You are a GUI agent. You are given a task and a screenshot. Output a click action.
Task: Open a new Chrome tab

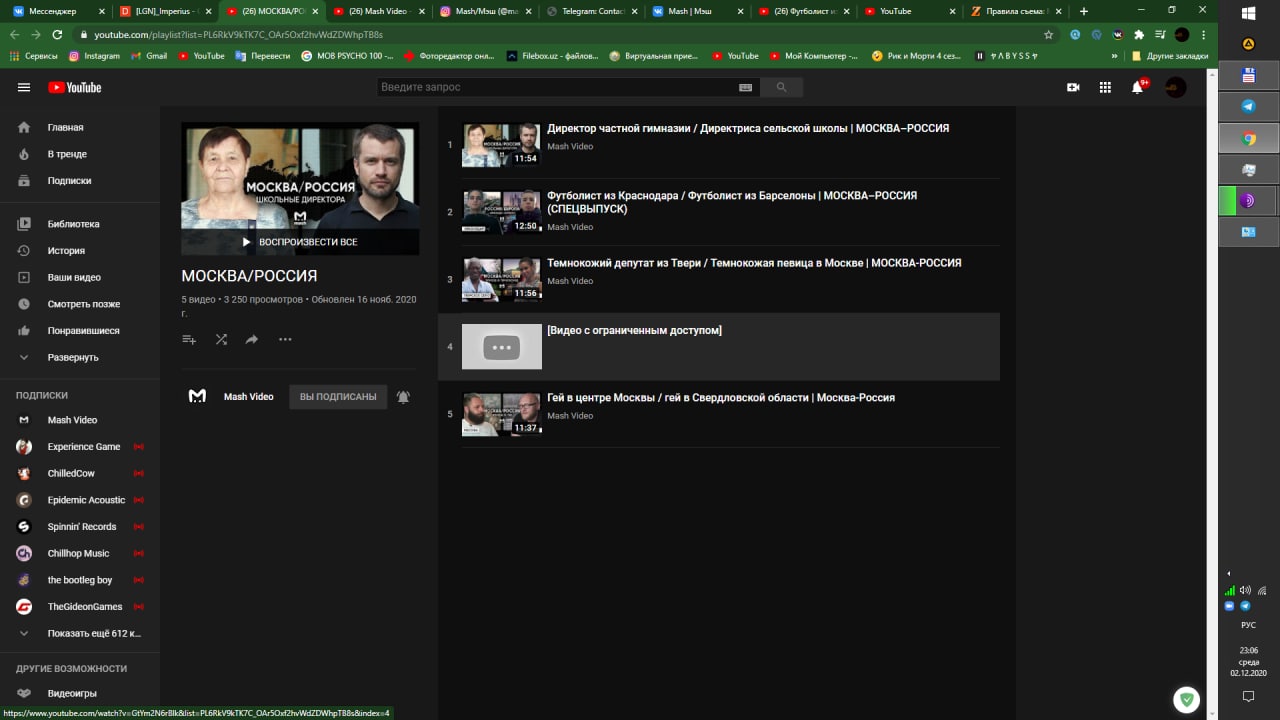[1084, 11]
